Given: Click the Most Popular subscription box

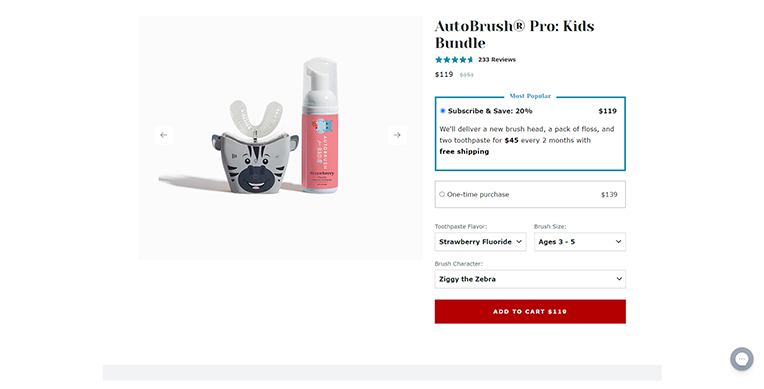Looking at the screenshot, I should (530, 134).
